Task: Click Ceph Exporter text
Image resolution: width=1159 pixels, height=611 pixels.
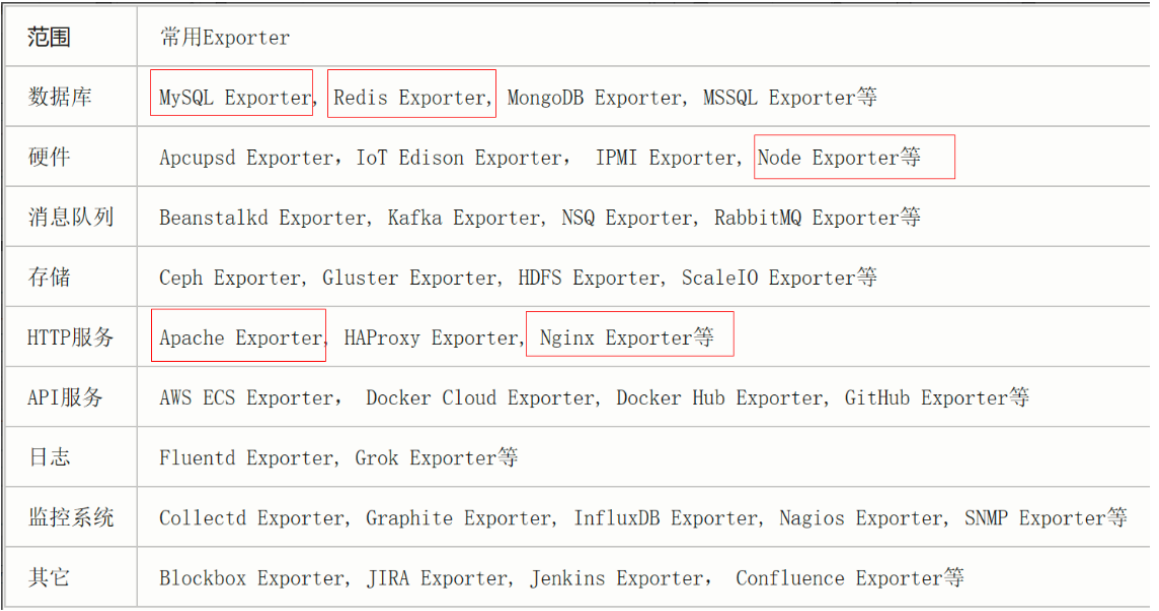Action: coord(230,277)
